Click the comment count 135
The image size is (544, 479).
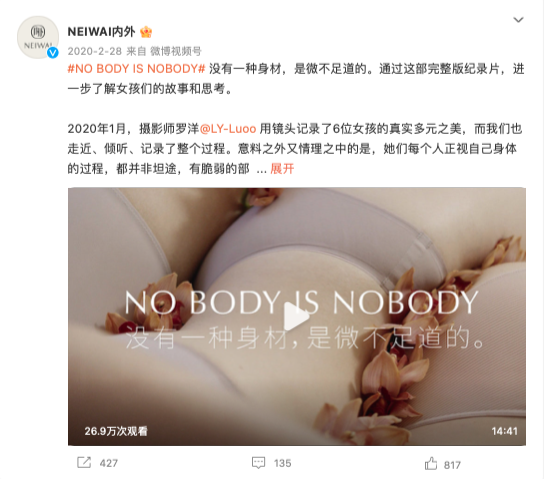[x=282, y=463]
